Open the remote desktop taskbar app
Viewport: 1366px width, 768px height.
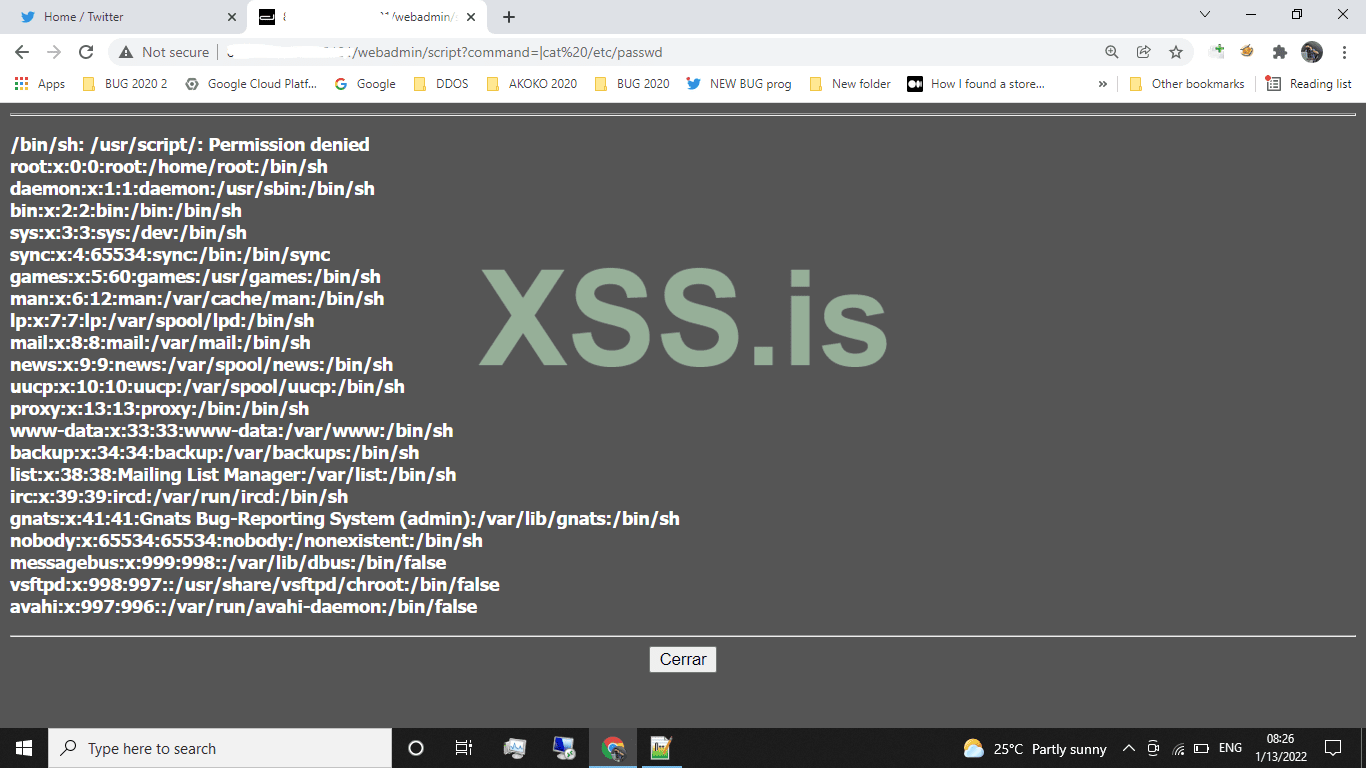click(564, 748)
